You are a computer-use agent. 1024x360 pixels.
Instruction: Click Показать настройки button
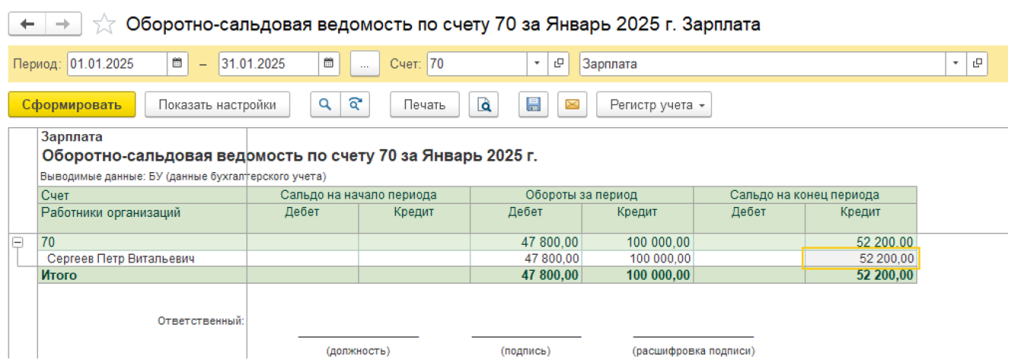(x=217, y=105)
